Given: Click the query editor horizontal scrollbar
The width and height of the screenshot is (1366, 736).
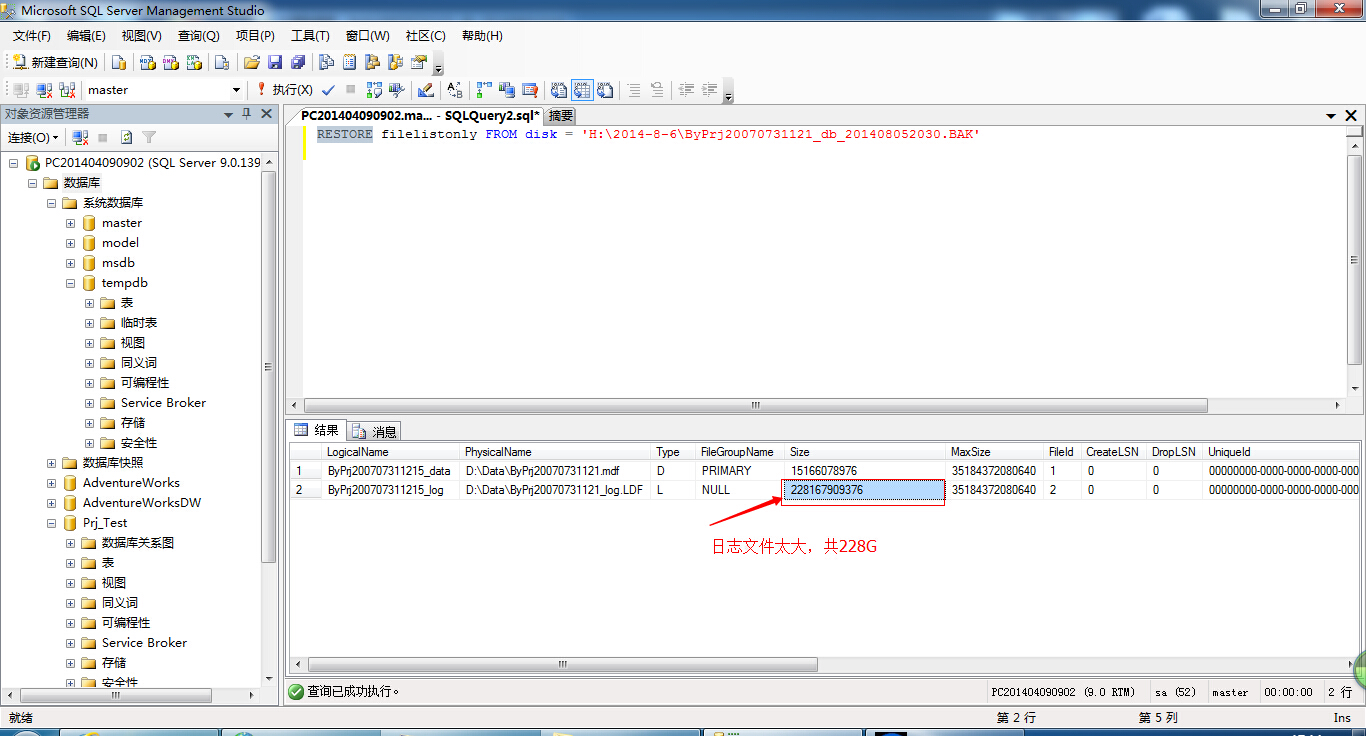Looking at the screenshot, I should (x=754, y=406).
